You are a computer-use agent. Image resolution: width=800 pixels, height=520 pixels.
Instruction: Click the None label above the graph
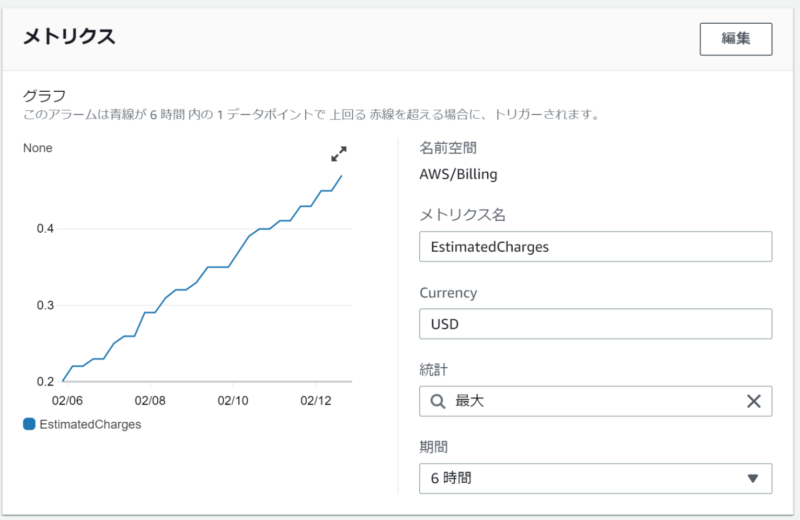pos(37,148)
